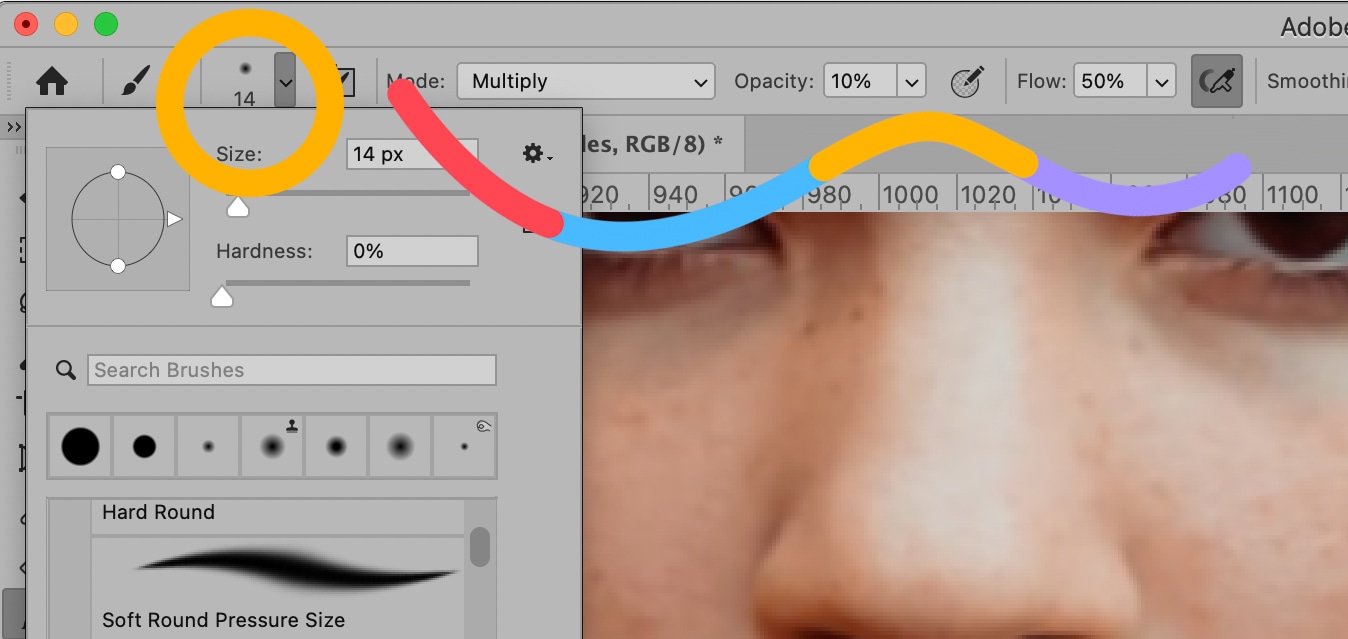1348x639 pixels.
Task: Toggle pressure for opacity button
Action: [x=967, y=81]
